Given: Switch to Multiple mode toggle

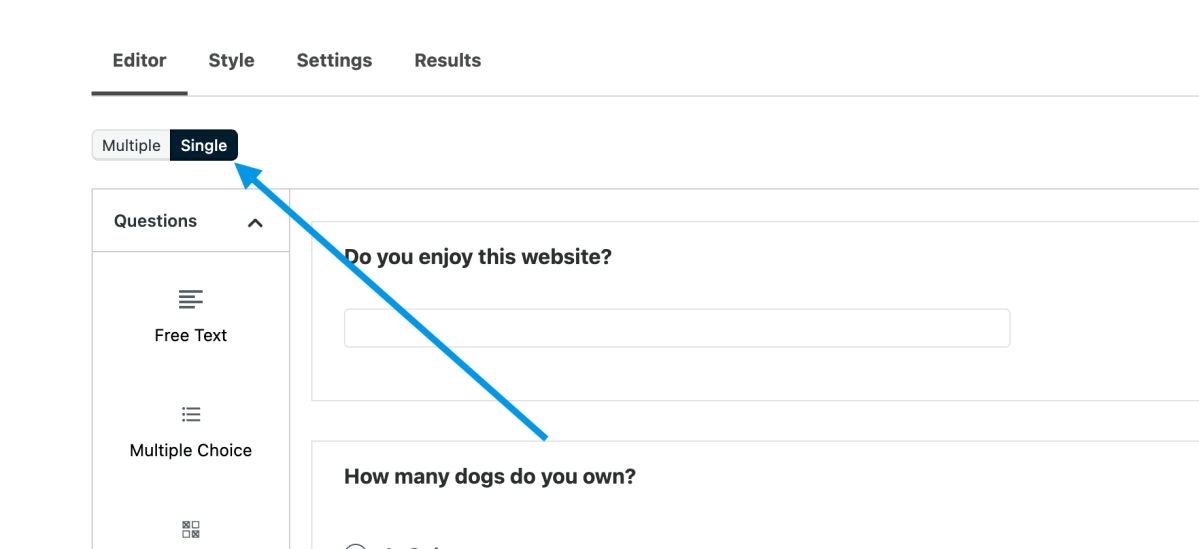Looking at the screenshot, I should pyautogui.click(x=131, y=146).
